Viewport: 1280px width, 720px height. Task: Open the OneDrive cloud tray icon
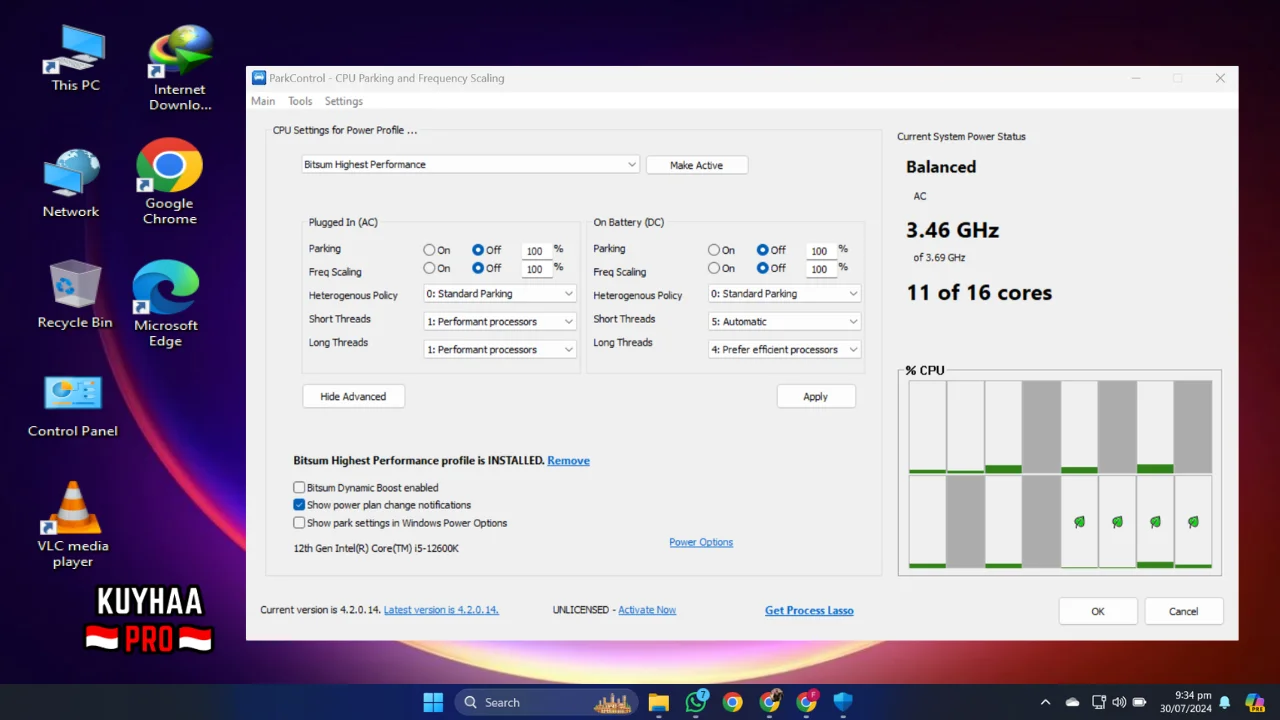(1072, 702)
